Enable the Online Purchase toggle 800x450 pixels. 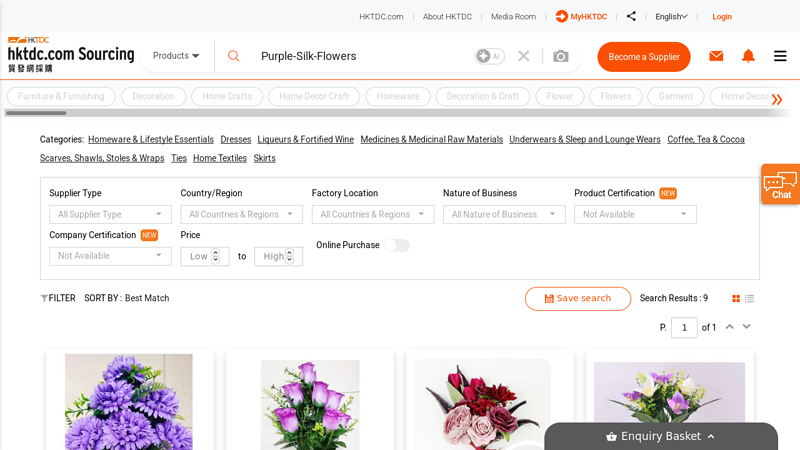397,245
